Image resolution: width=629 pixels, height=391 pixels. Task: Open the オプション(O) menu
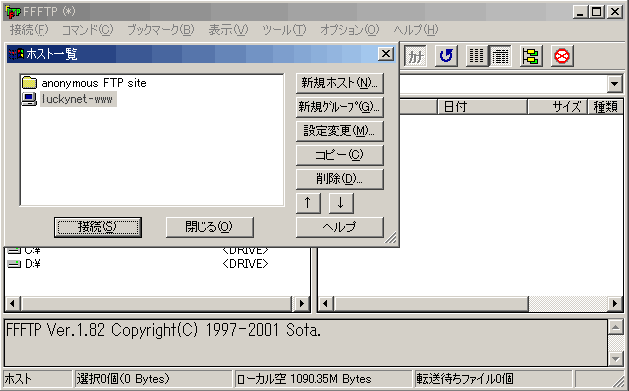349,30
